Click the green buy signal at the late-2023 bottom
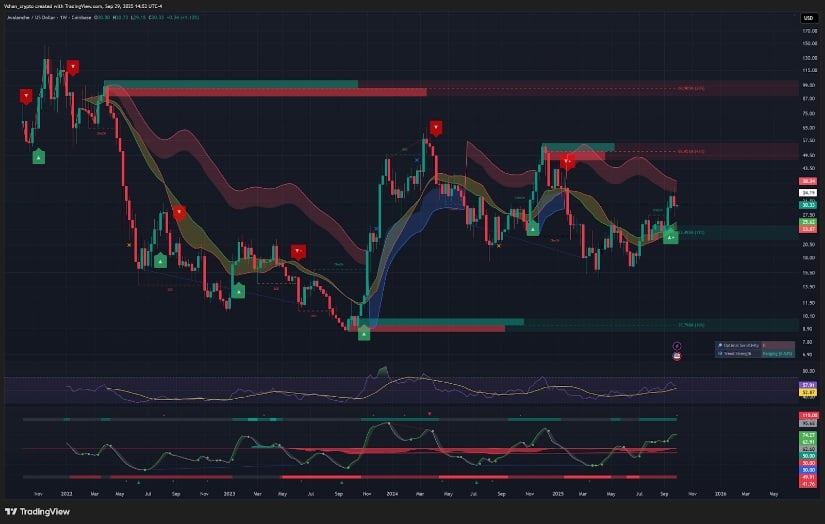825x524 pixels. tap(364, 333)
